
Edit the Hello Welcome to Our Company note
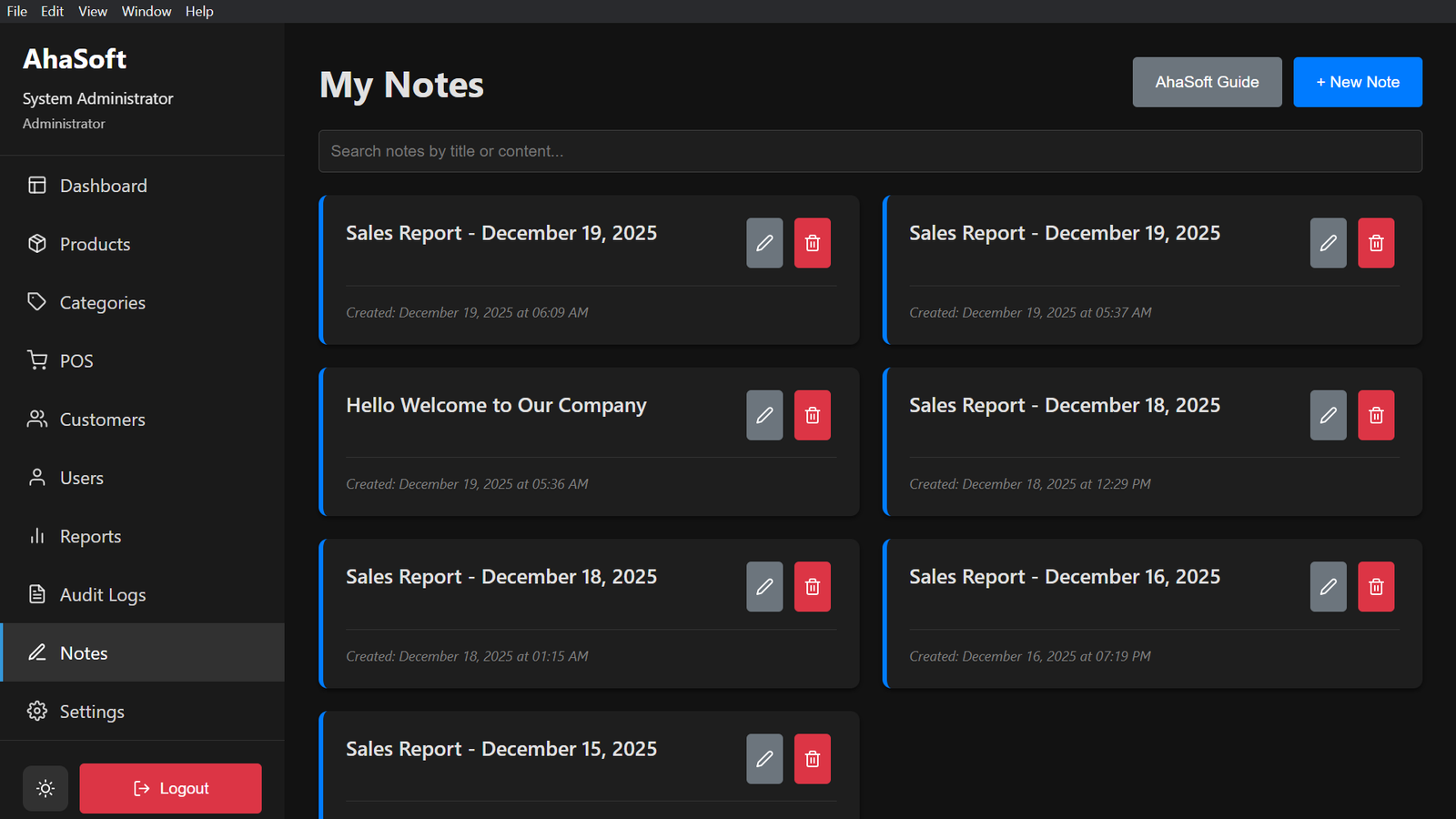(x=764, y=415)
